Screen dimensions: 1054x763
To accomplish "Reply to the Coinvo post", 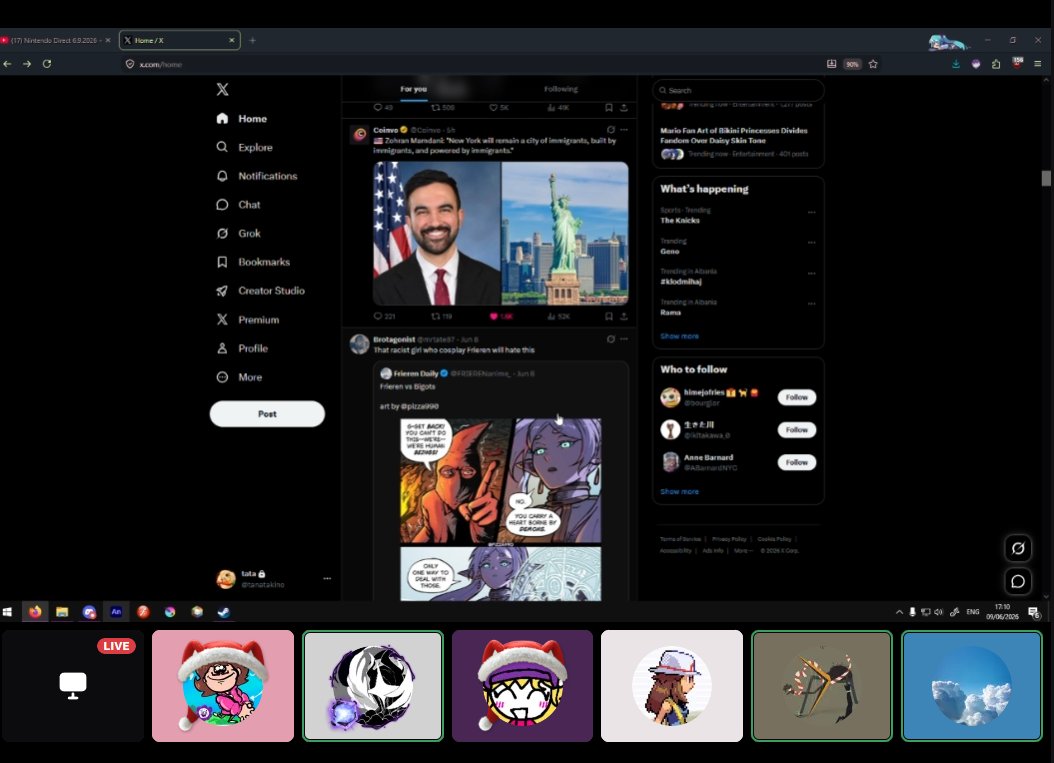I will (384, 316).
